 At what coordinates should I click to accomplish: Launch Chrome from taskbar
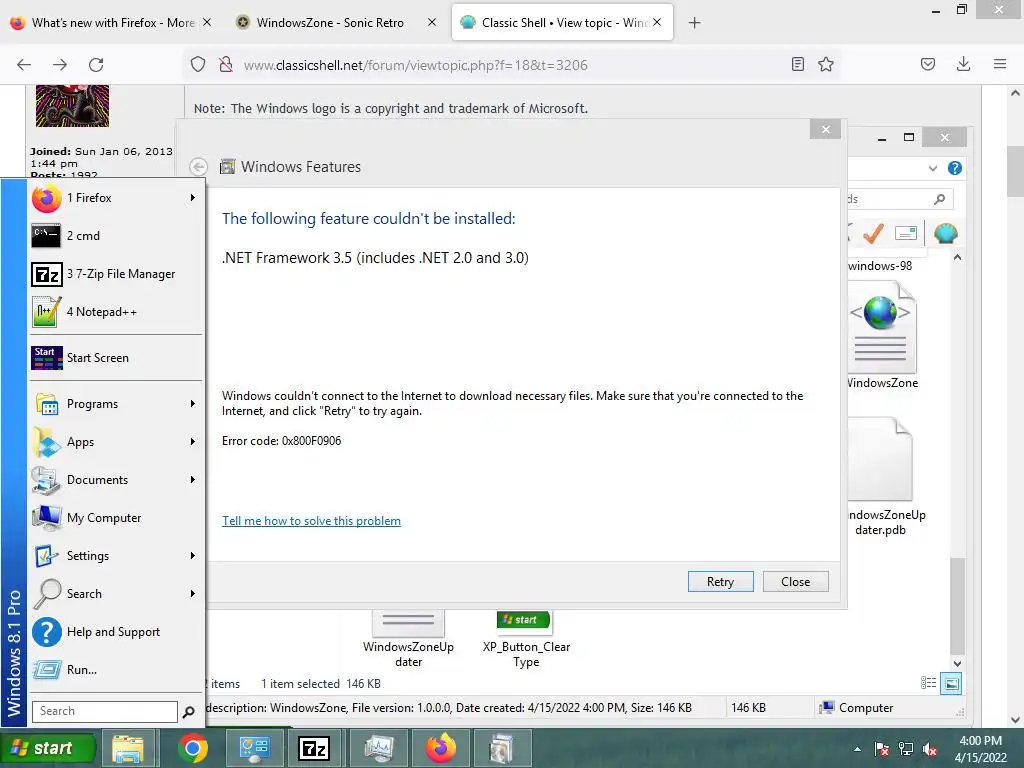click(x=192, y=748)
